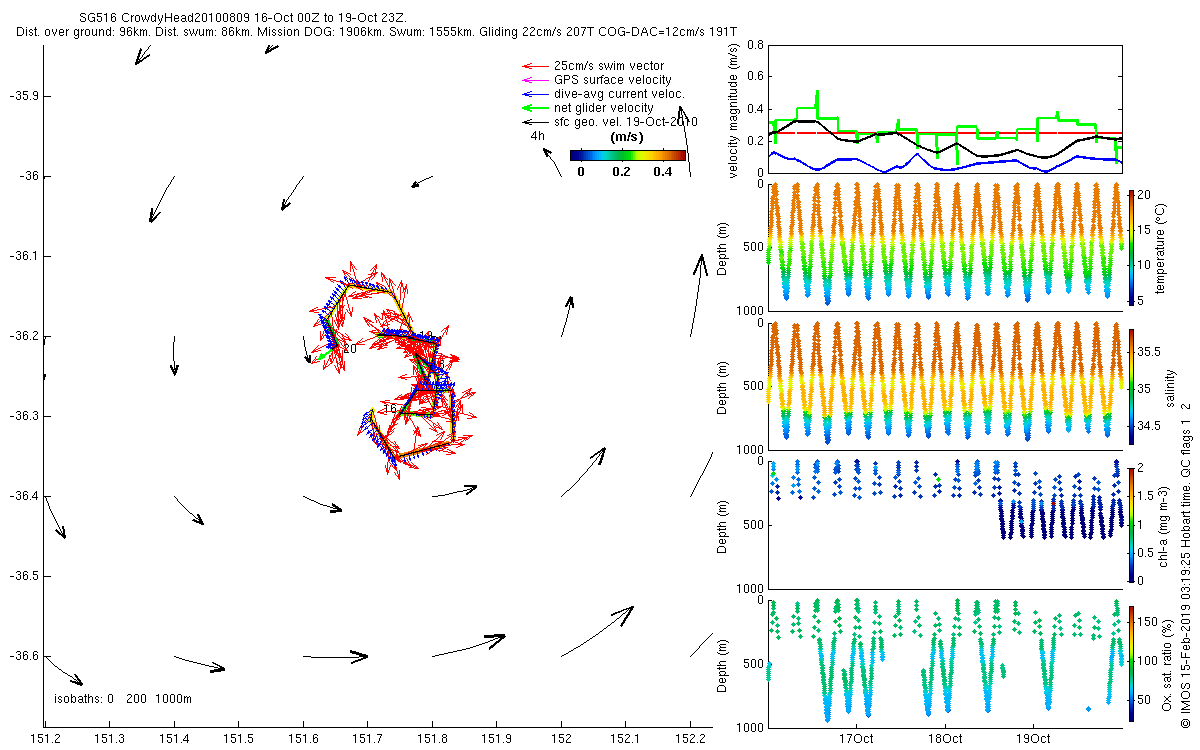Screen dimensions: 1200x750
Task: Click the latitude tick label '-36.4'
Action: tap(23, 496)
